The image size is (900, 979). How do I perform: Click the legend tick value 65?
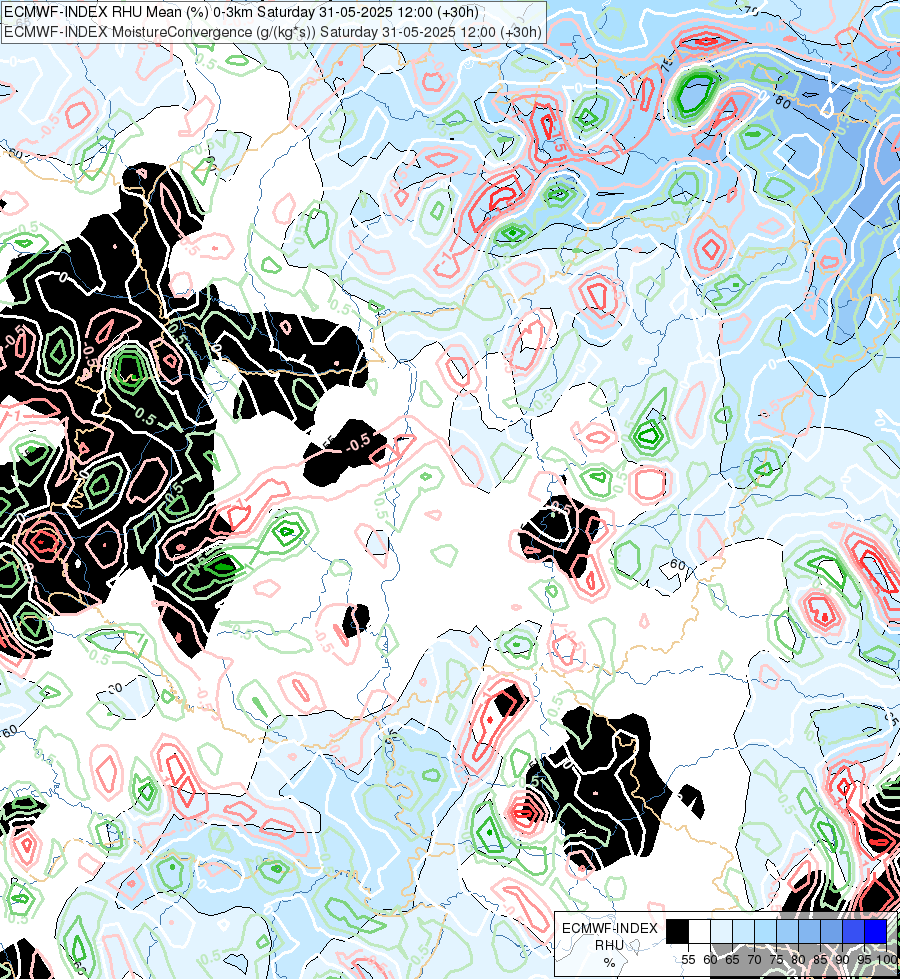coord(732,960)
